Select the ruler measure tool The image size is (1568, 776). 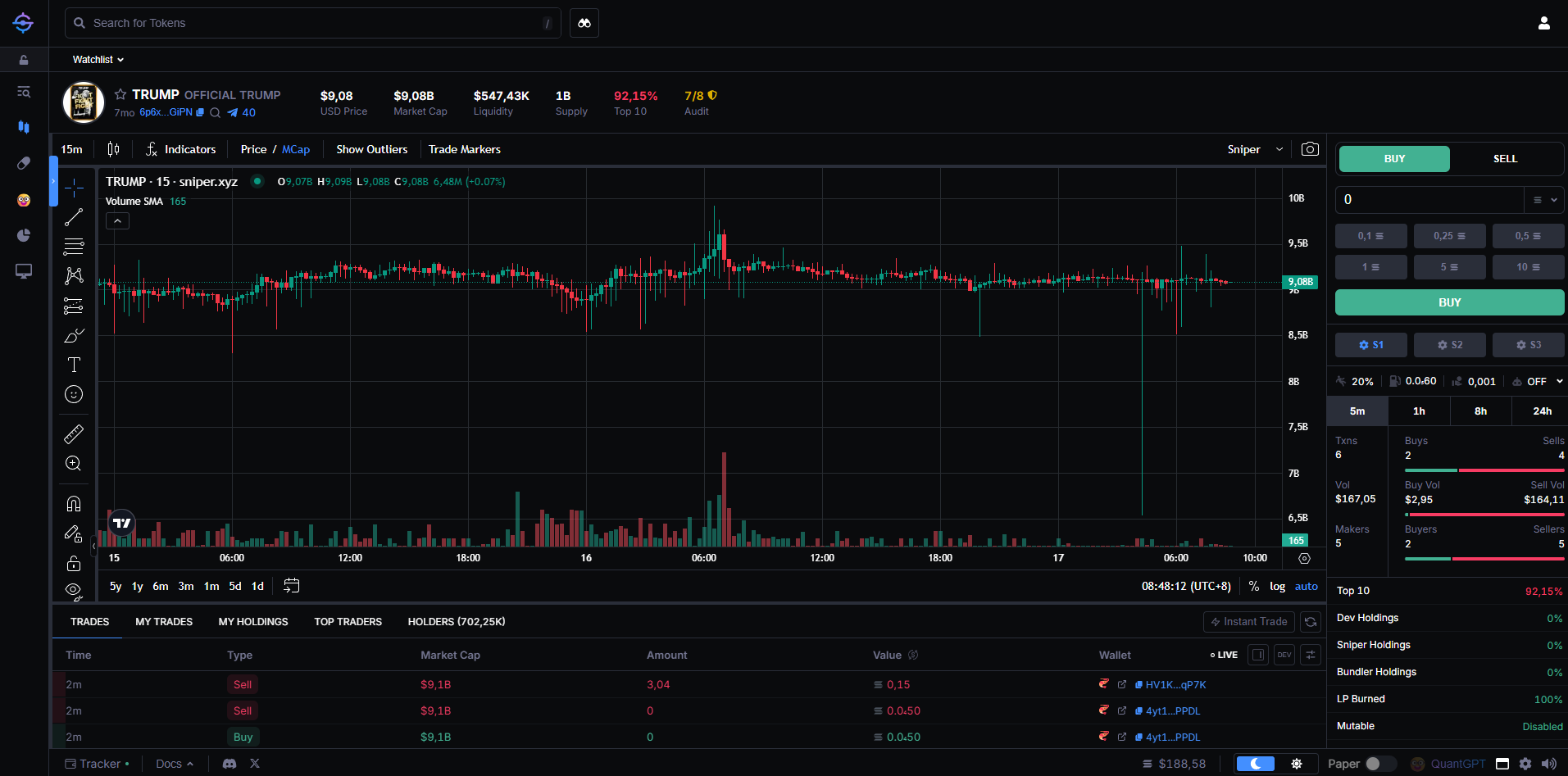[74, 433]
